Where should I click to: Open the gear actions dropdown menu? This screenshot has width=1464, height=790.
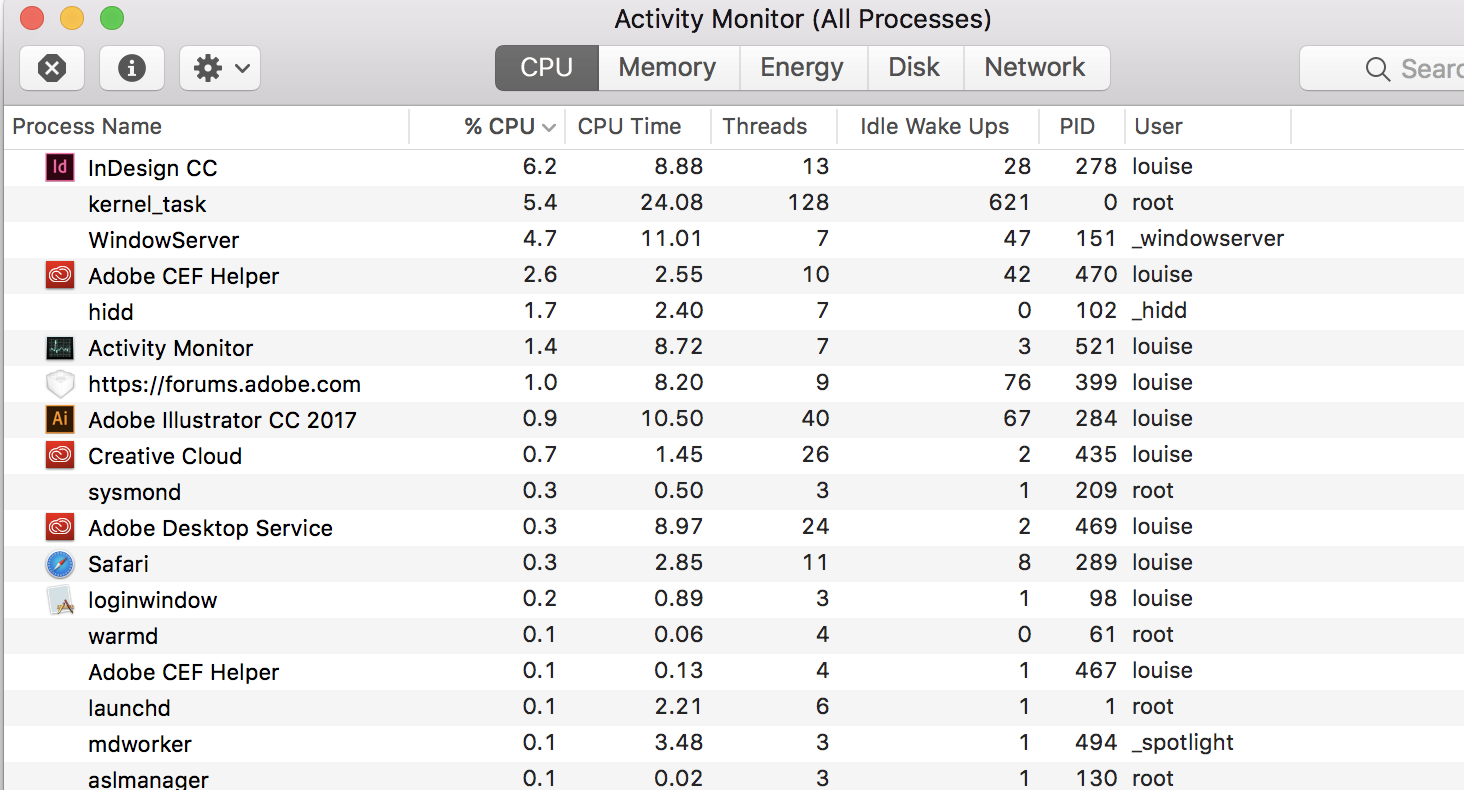point(220,68)
